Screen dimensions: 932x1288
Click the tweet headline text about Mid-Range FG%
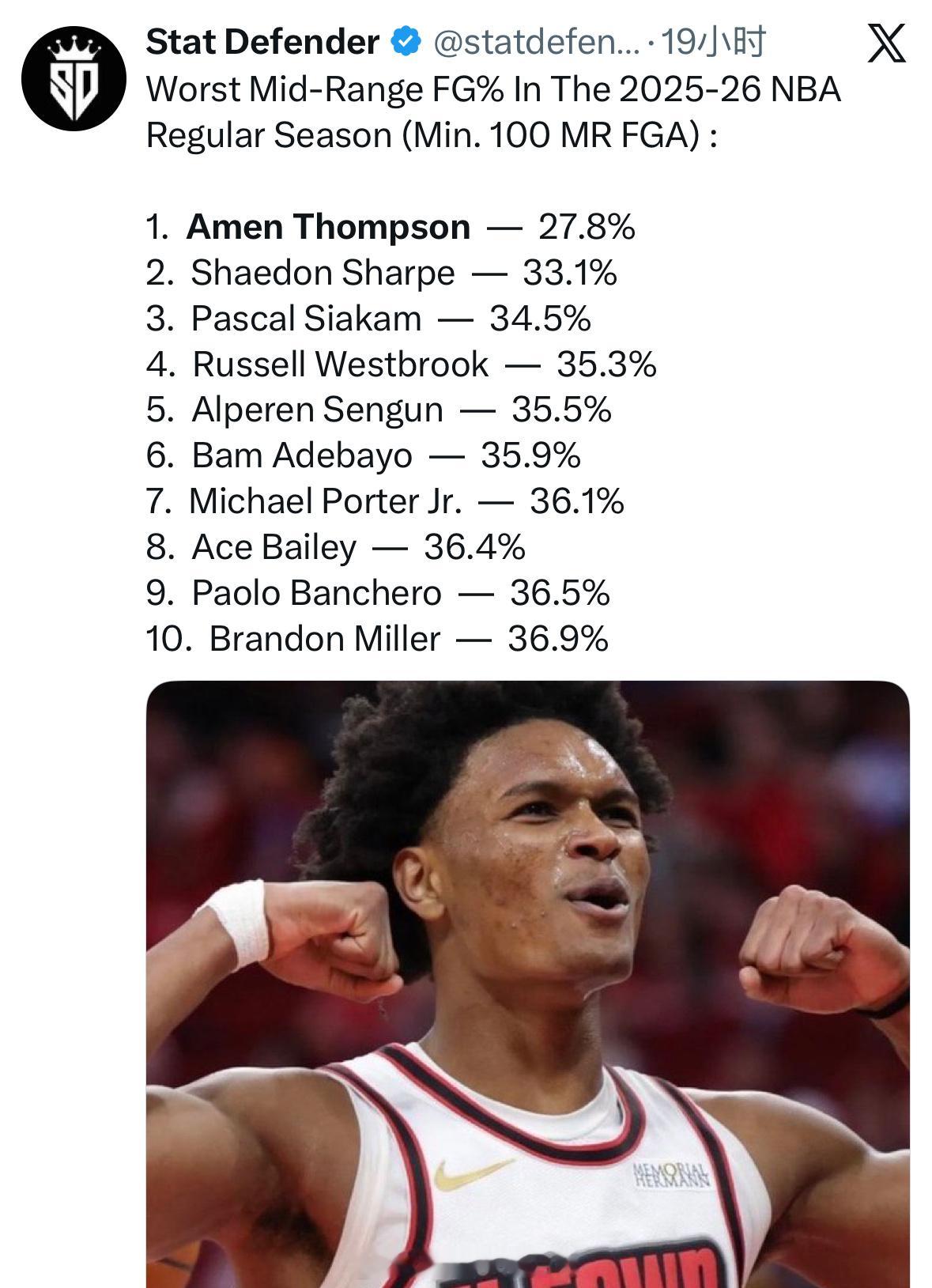coord(493,112)
